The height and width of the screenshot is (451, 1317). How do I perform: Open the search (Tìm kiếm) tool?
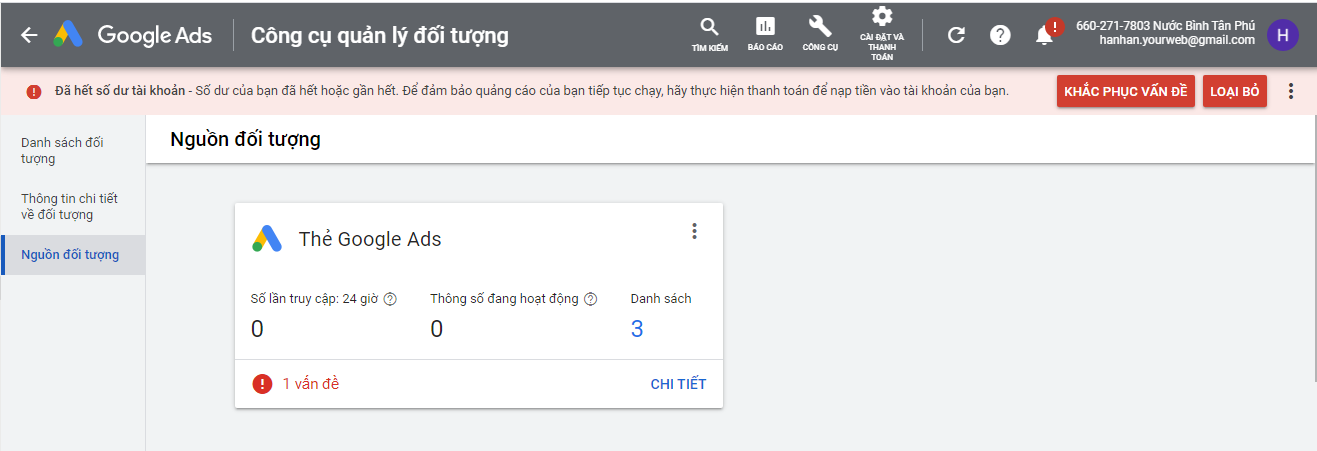710,34
